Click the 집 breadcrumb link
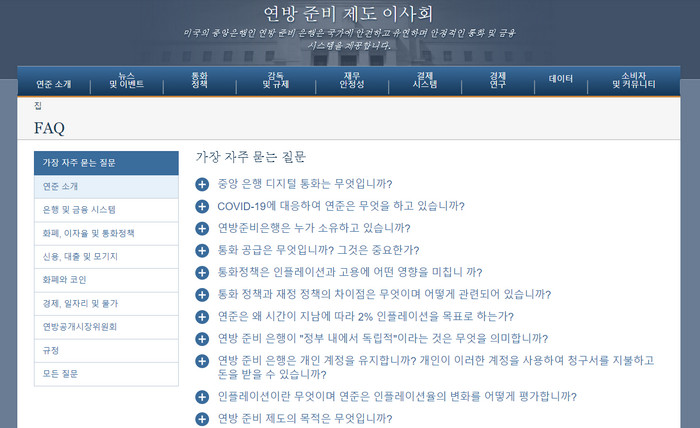 38,106
